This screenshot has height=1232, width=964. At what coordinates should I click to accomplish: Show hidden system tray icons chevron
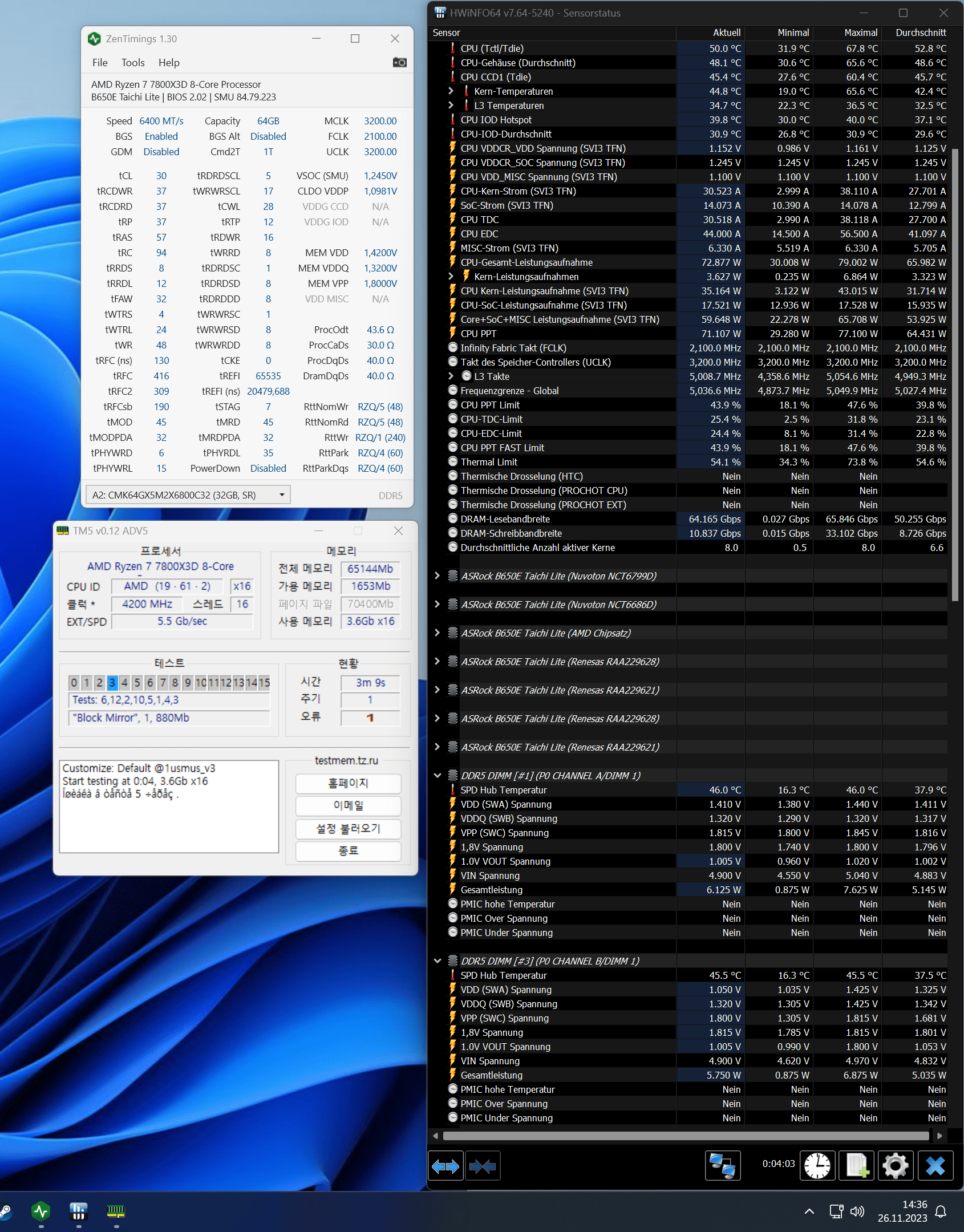point(809,1211)
